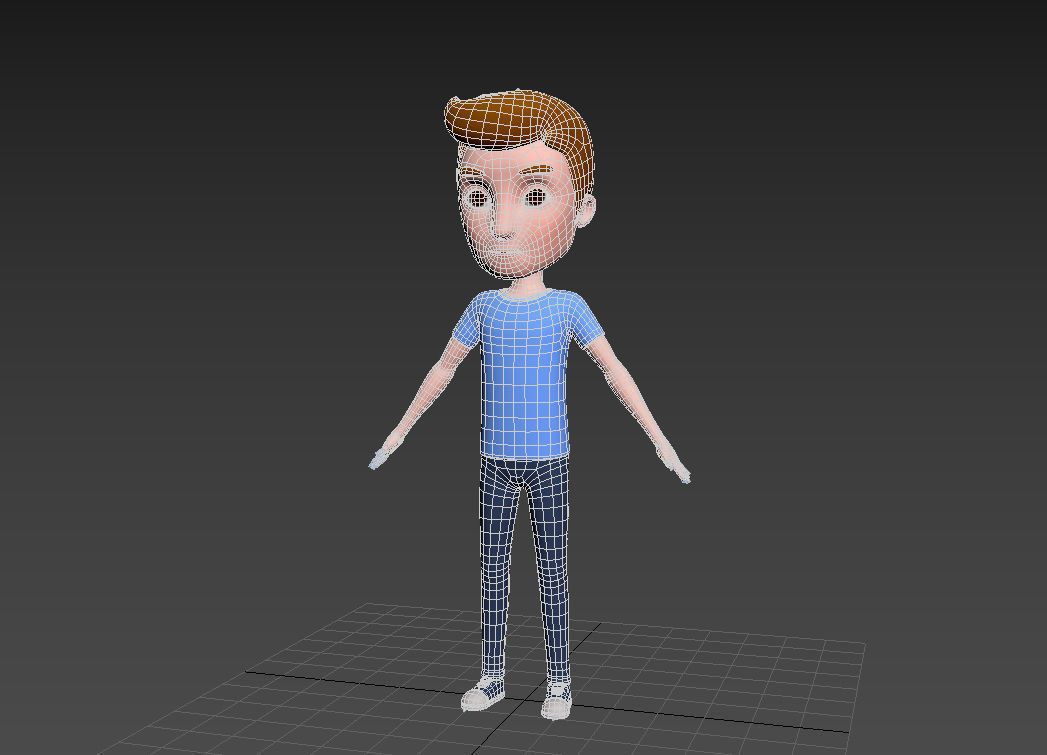Click the hand at the viewer's right

click(x=676, y=466)
